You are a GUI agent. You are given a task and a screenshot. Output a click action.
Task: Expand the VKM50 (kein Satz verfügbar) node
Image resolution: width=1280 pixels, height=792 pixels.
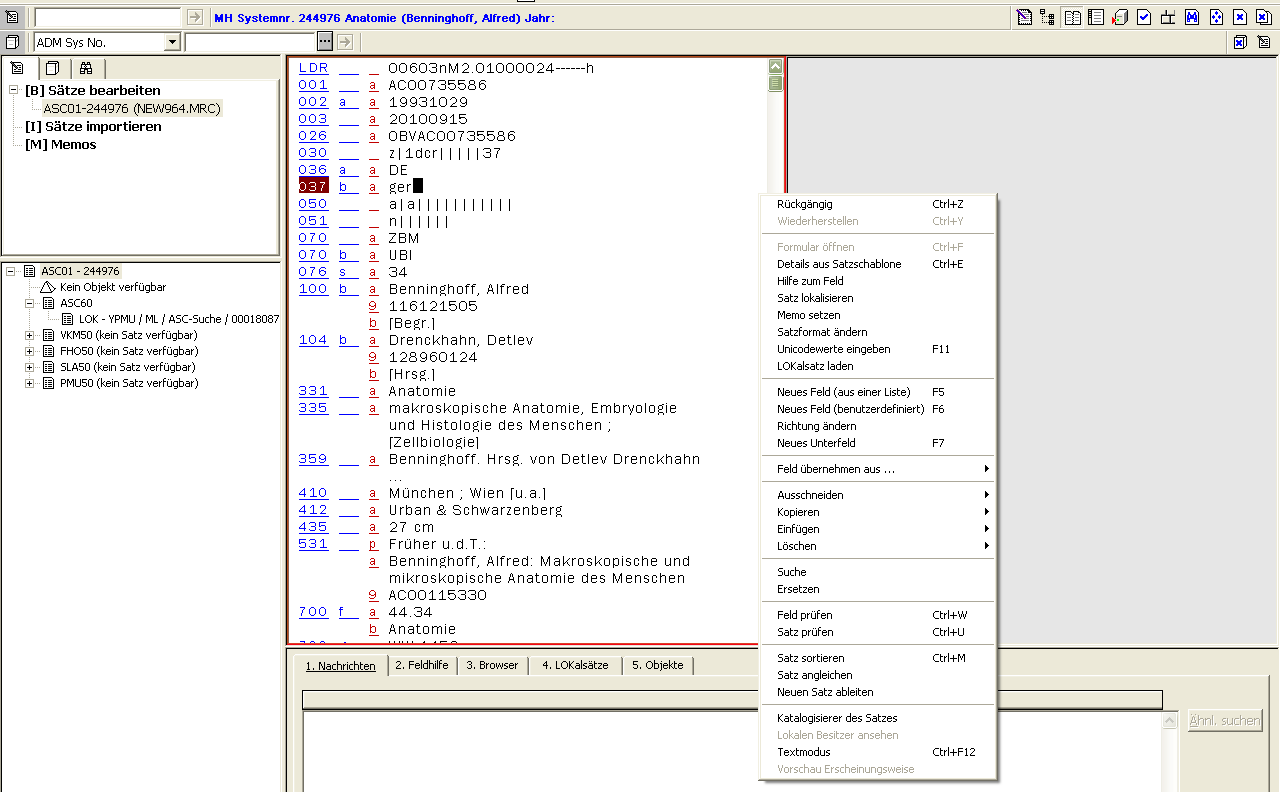[x=30, y=335]
